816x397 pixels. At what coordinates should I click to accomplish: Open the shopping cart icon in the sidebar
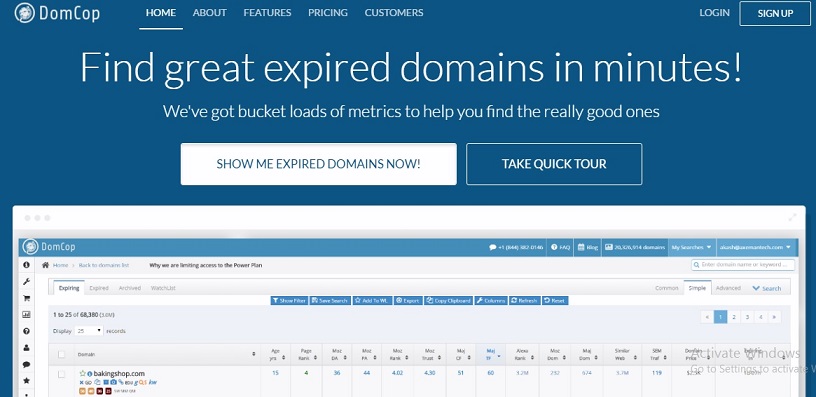coord(27,298)
